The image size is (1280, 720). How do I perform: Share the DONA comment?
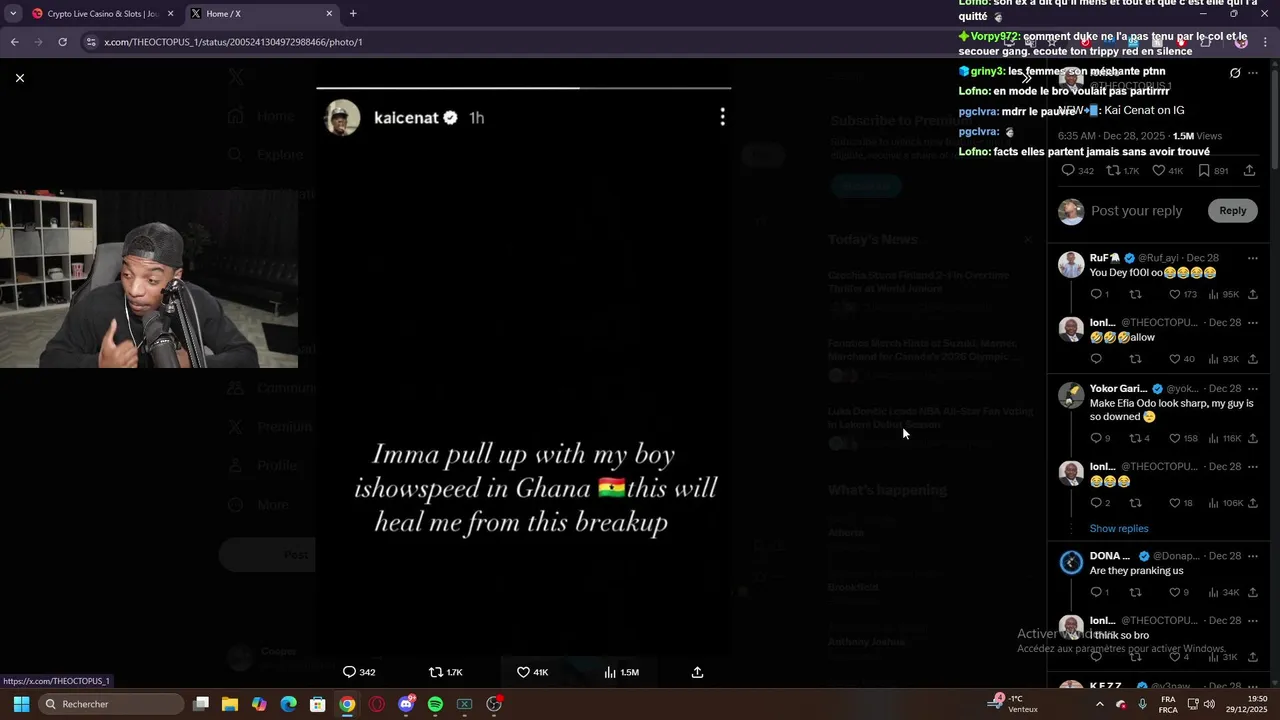pyautogui.click(x=1253, y=592)
